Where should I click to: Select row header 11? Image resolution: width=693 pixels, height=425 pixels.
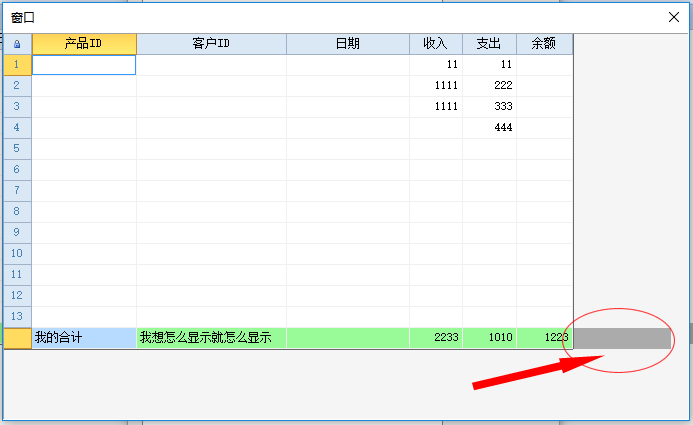click(17, 275)
